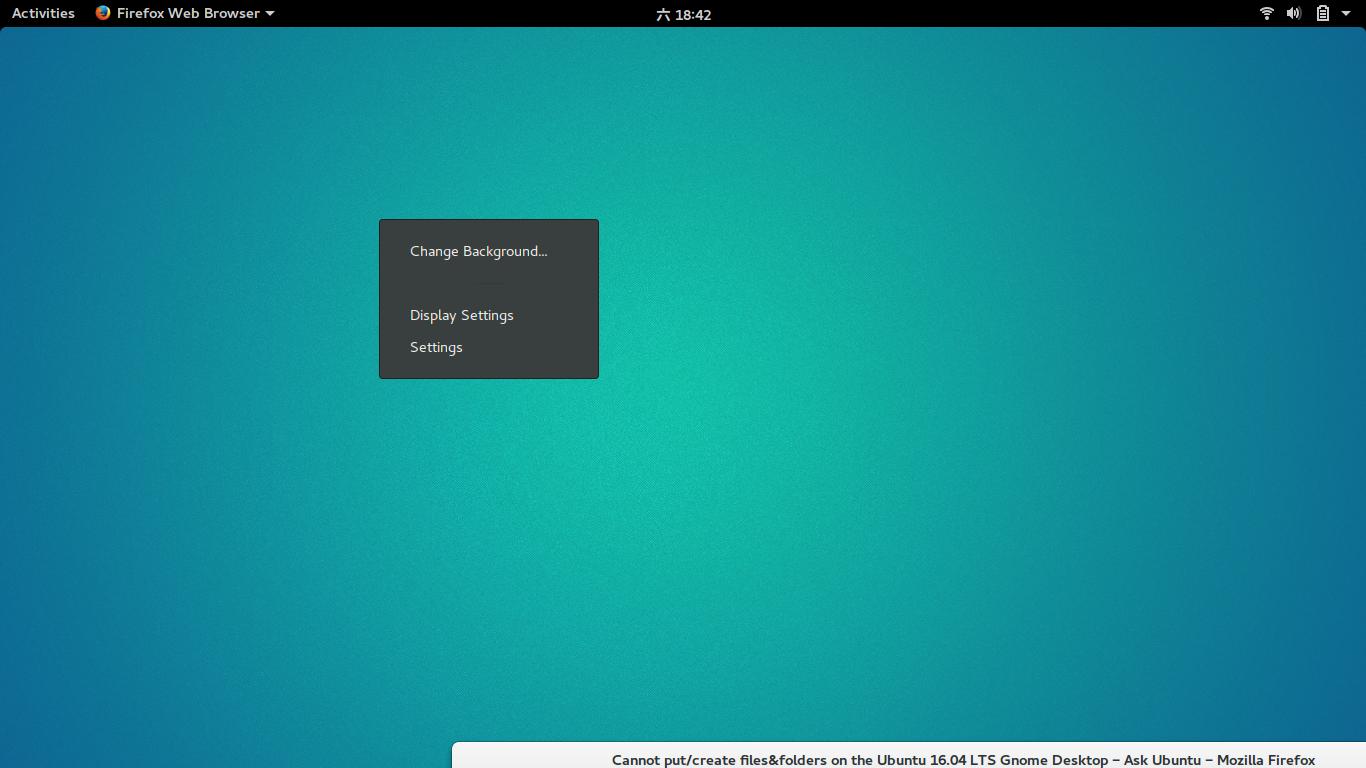
Task: Click the speaker volume icon
Action: [x=1293, y=13]
